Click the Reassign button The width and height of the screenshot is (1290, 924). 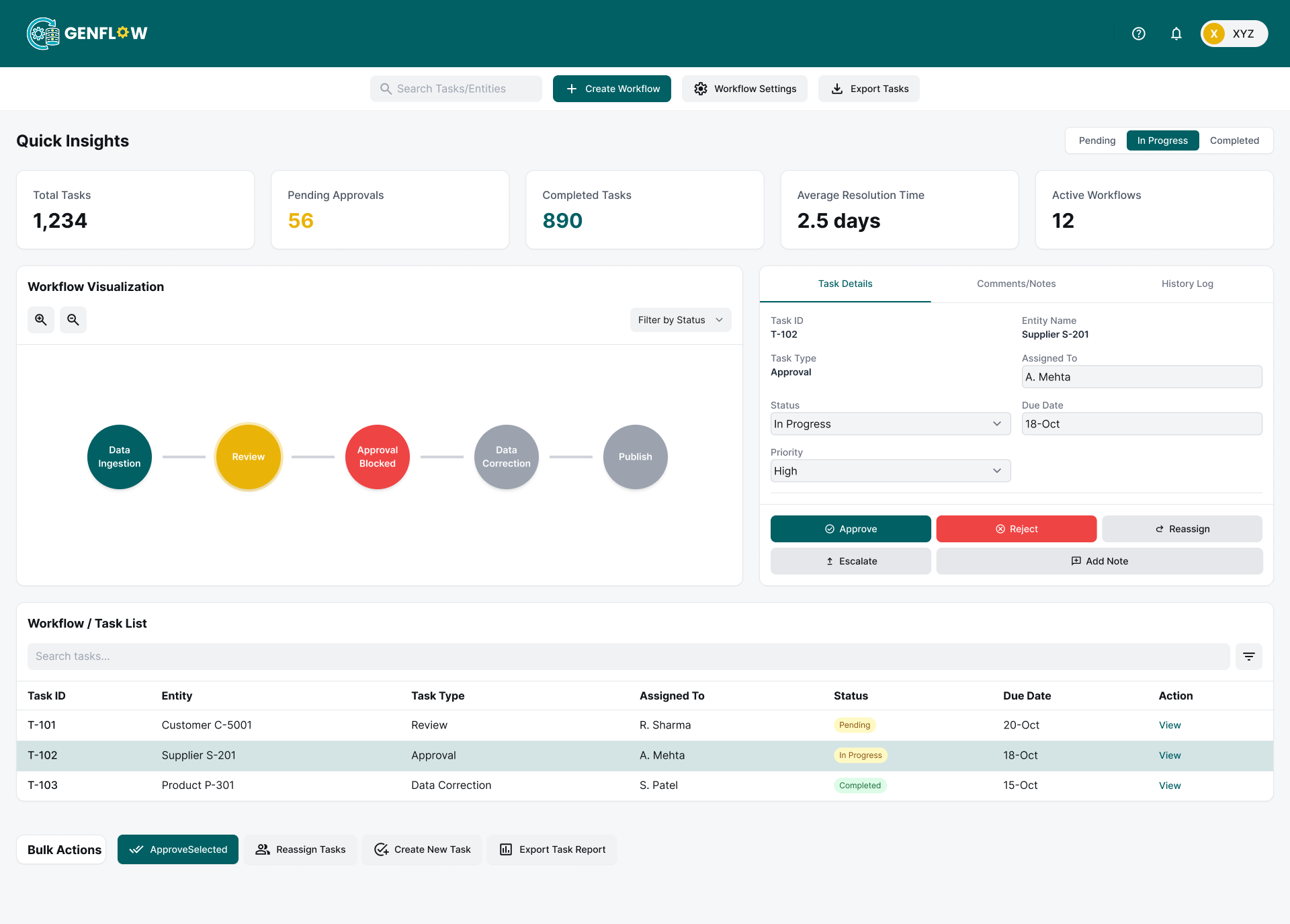pos(1182,529)
